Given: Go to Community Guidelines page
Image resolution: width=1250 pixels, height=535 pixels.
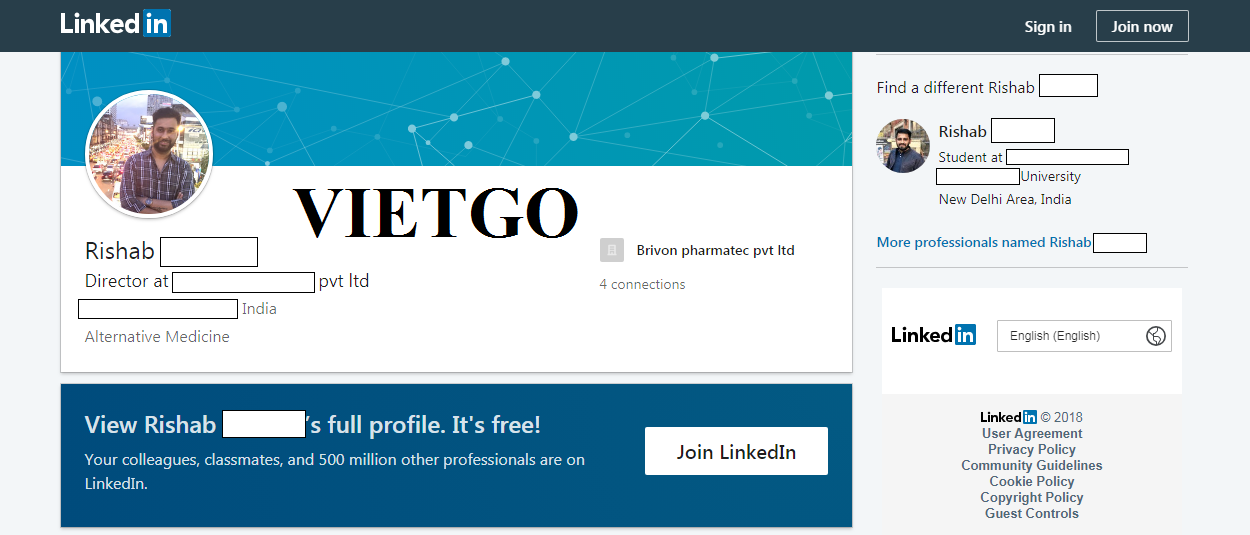Looking at the screenshot, I should point(1032,465).
